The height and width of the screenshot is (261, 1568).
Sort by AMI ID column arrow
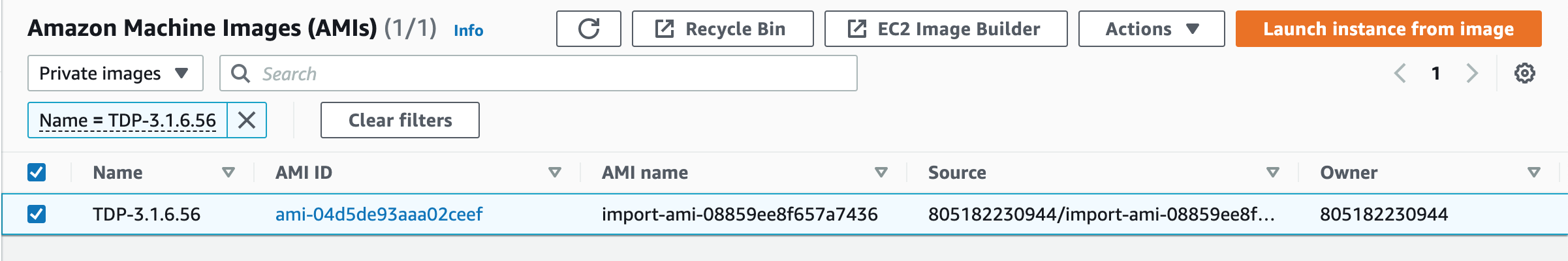click(555, 172)
